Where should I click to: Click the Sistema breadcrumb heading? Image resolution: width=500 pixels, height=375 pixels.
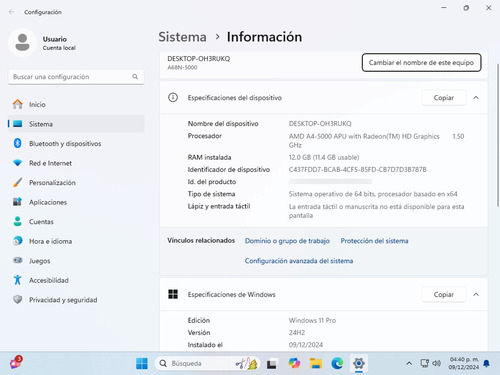[x=182, y=37]
